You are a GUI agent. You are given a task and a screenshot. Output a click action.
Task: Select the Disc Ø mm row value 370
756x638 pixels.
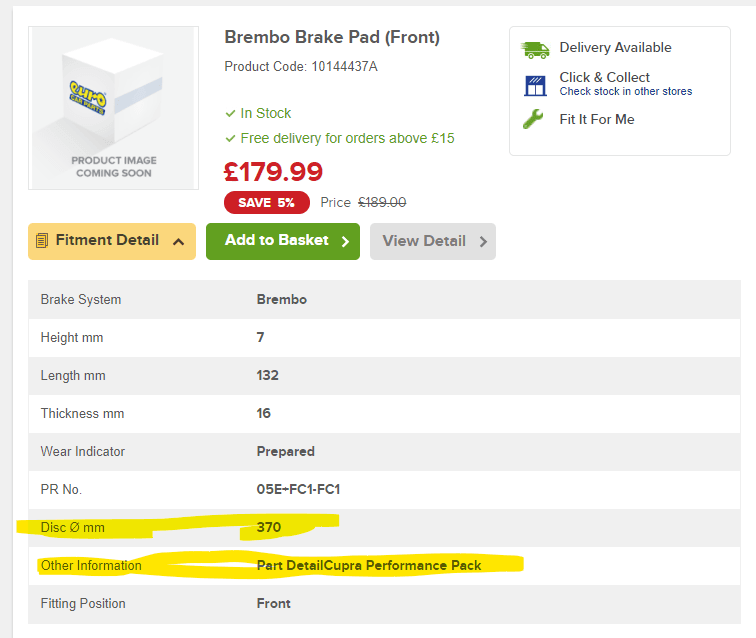pos(269,527)
